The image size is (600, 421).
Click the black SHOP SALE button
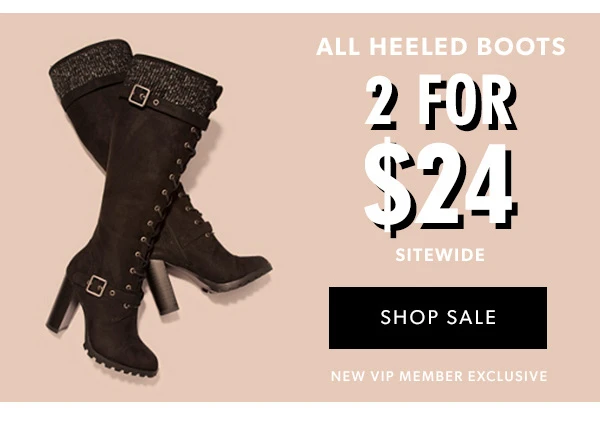[x=438, y=318]
